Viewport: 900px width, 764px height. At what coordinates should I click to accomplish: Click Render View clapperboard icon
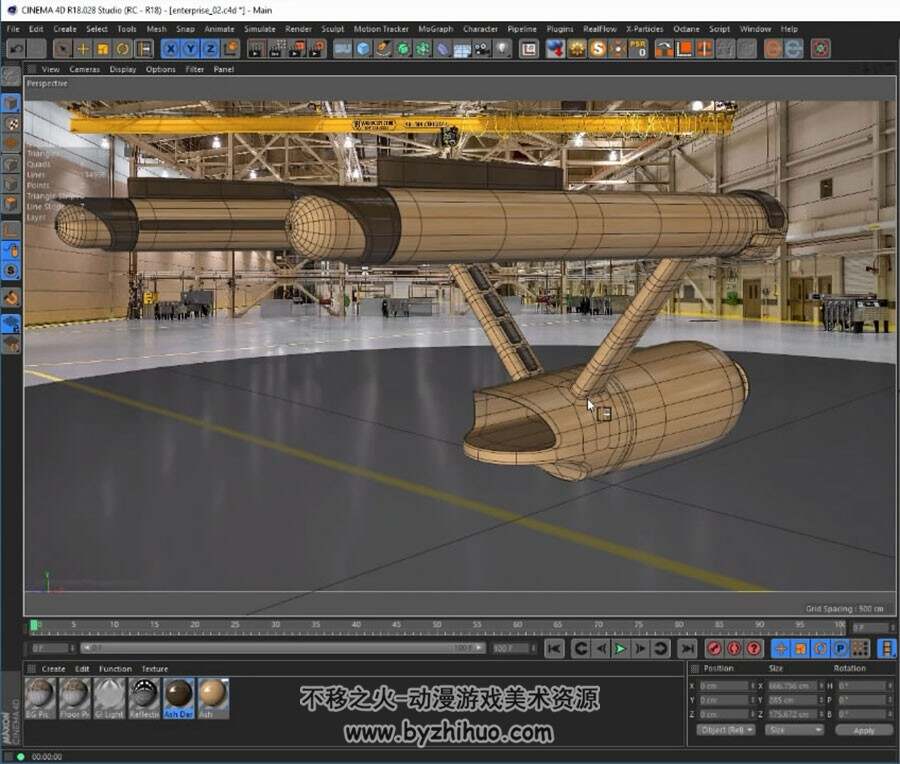coord(257,49)
